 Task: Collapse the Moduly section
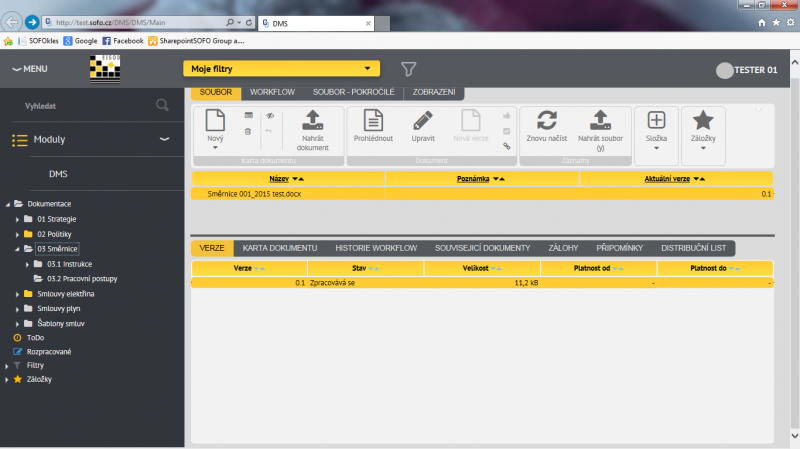(164, 140)
